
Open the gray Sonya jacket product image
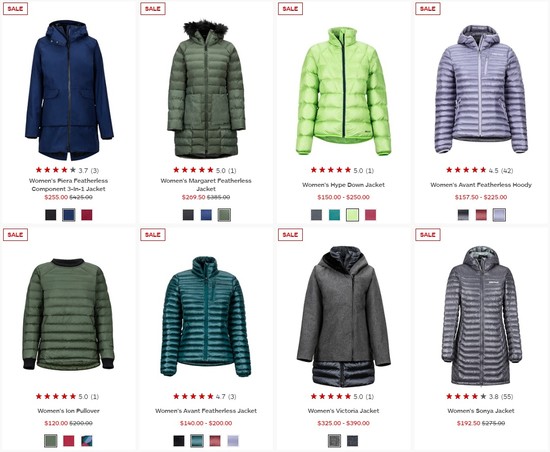482,315
